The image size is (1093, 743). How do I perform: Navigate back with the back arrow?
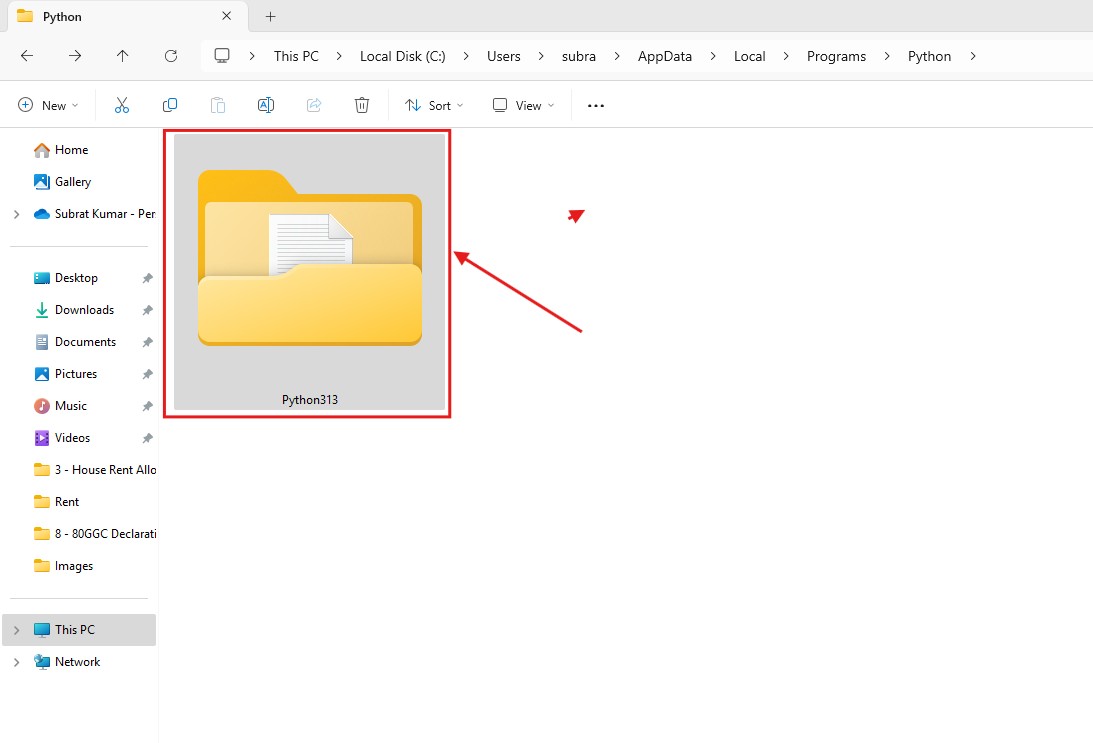(27, 56)
